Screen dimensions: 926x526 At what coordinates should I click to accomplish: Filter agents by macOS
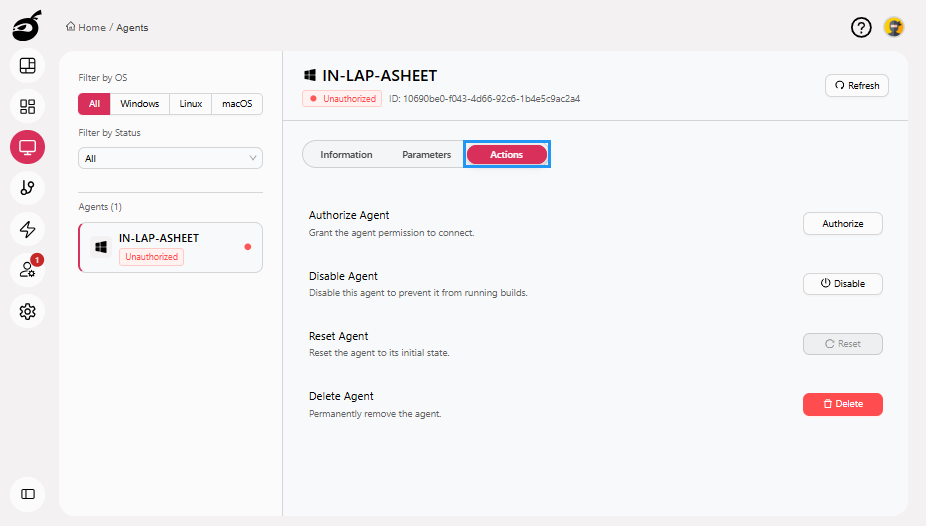[x=237, y=104]
